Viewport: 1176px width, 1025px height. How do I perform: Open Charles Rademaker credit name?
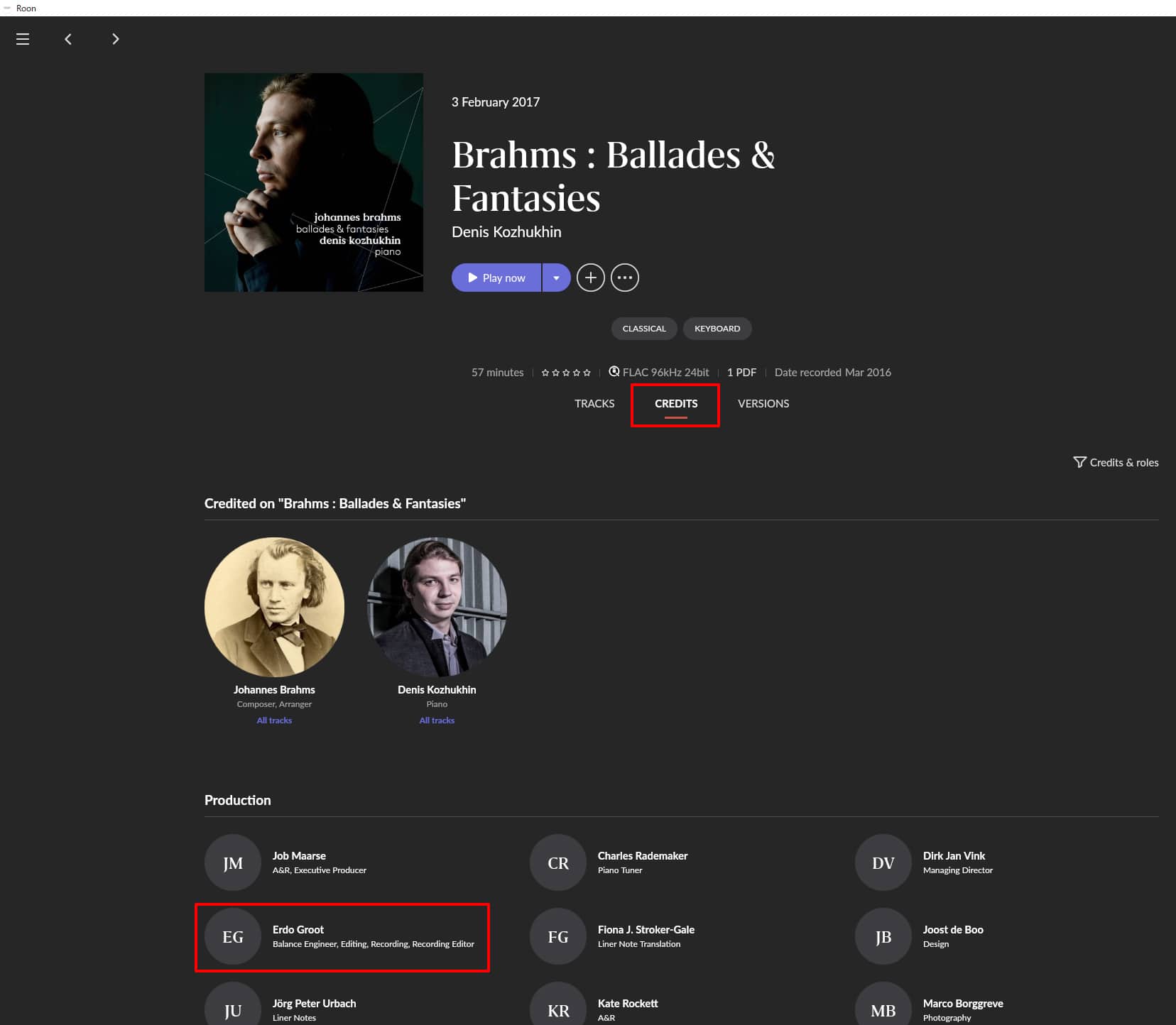[x=643, y=856]
